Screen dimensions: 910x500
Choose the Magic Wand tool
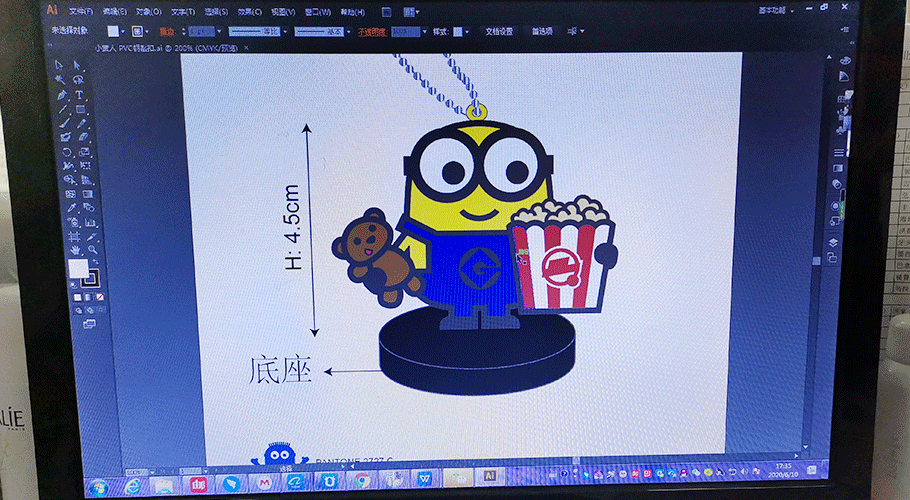click(x=60, y=79)
